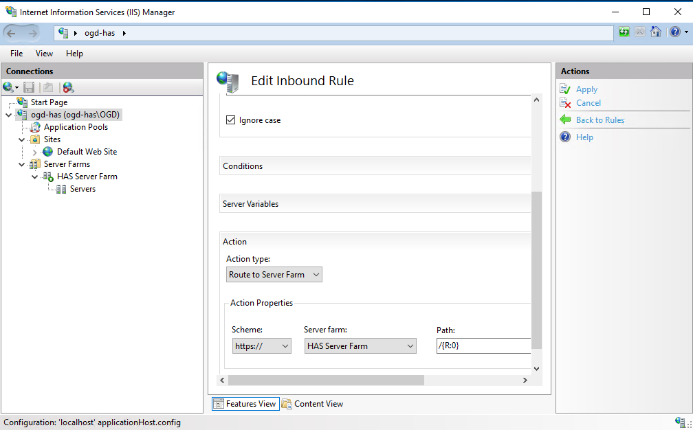Expand the Server Variables section
The width and height of the screenshot is (693, 430).
(x=375, y=204)
